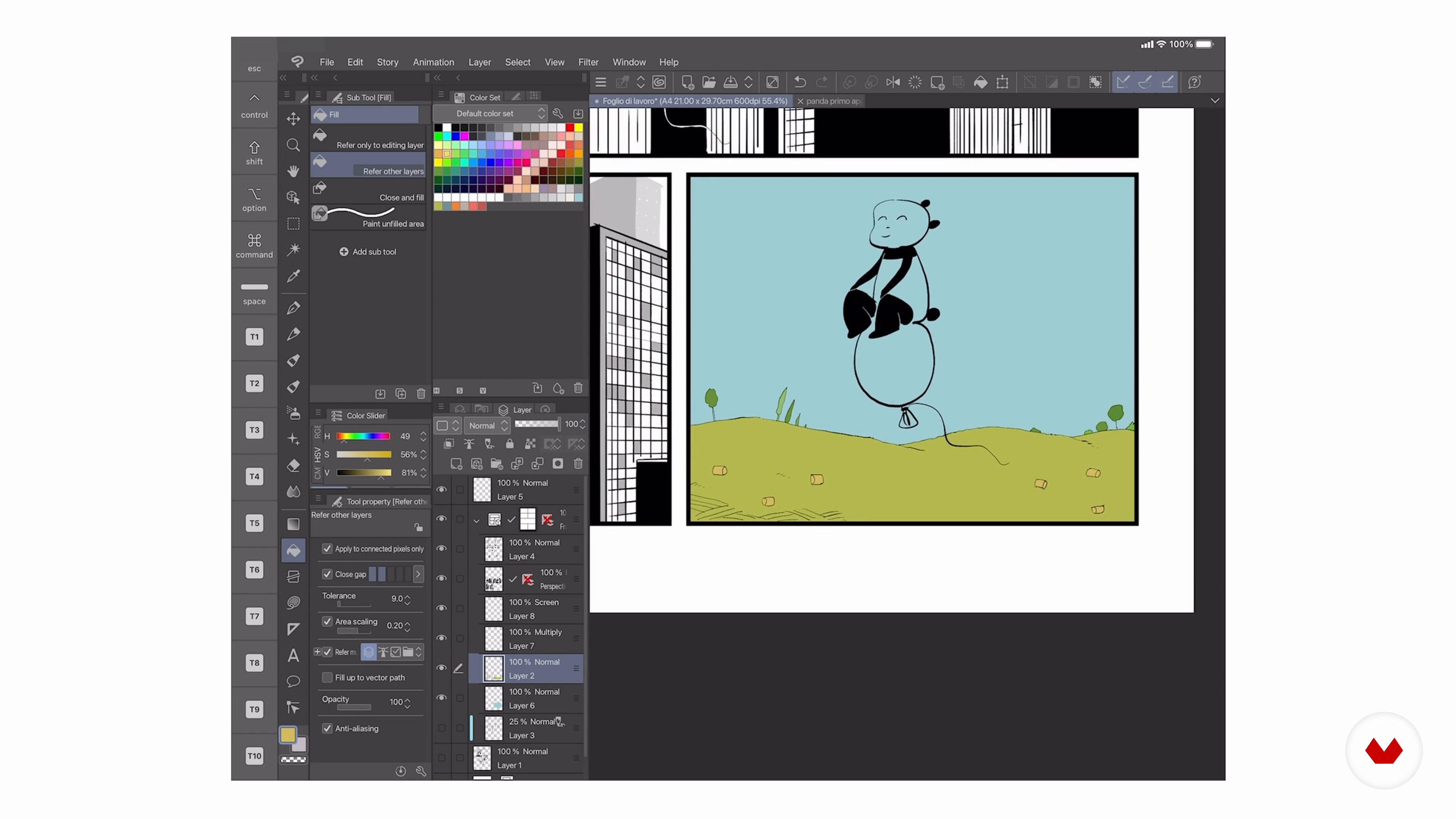Select the Zoom magnifier tool
This screenshot has width=1456, height=819.
click(293, 145)
